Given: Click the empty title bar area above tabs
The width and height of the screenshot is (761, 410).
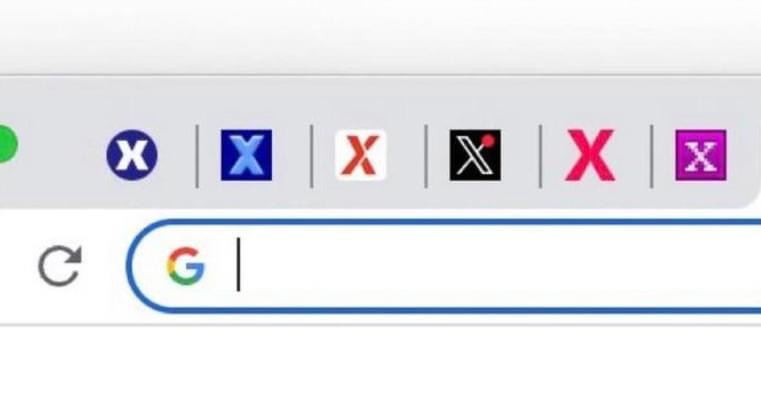Looking at the screenshot, I should click(380, 36).
